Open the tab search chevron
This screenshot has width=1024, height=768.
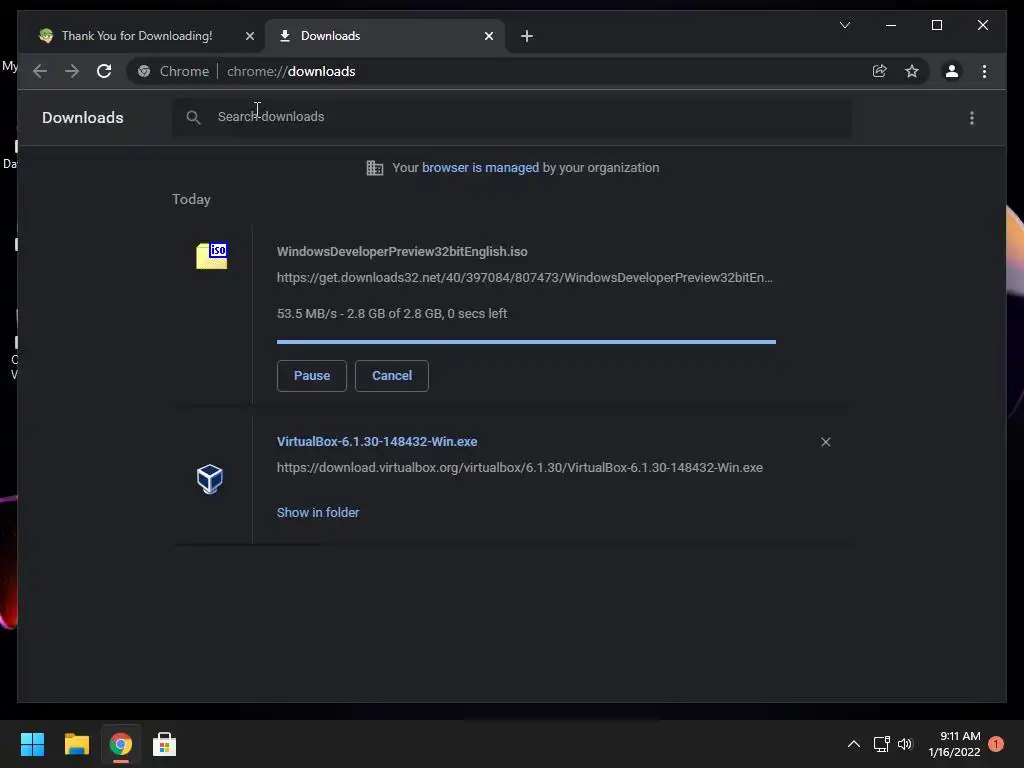pos(844,25)
